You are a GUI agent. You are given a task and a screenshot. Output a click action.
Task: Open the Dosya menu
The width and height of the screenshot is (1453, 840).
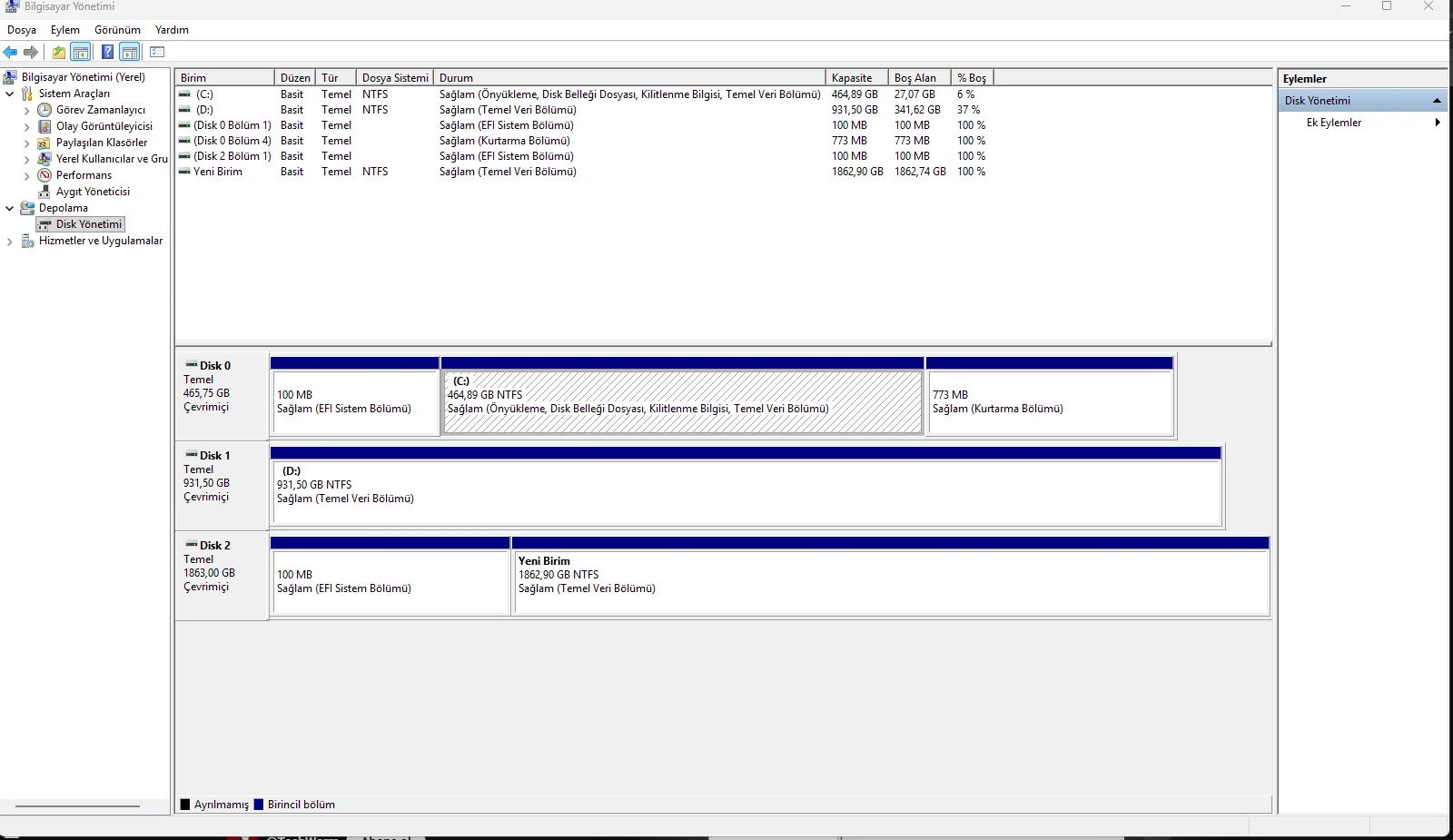[x=22, y=30]
